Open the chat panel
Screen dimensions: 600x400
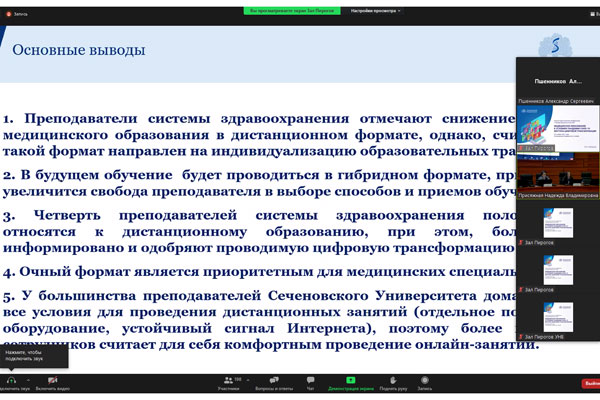coord(311,380)
